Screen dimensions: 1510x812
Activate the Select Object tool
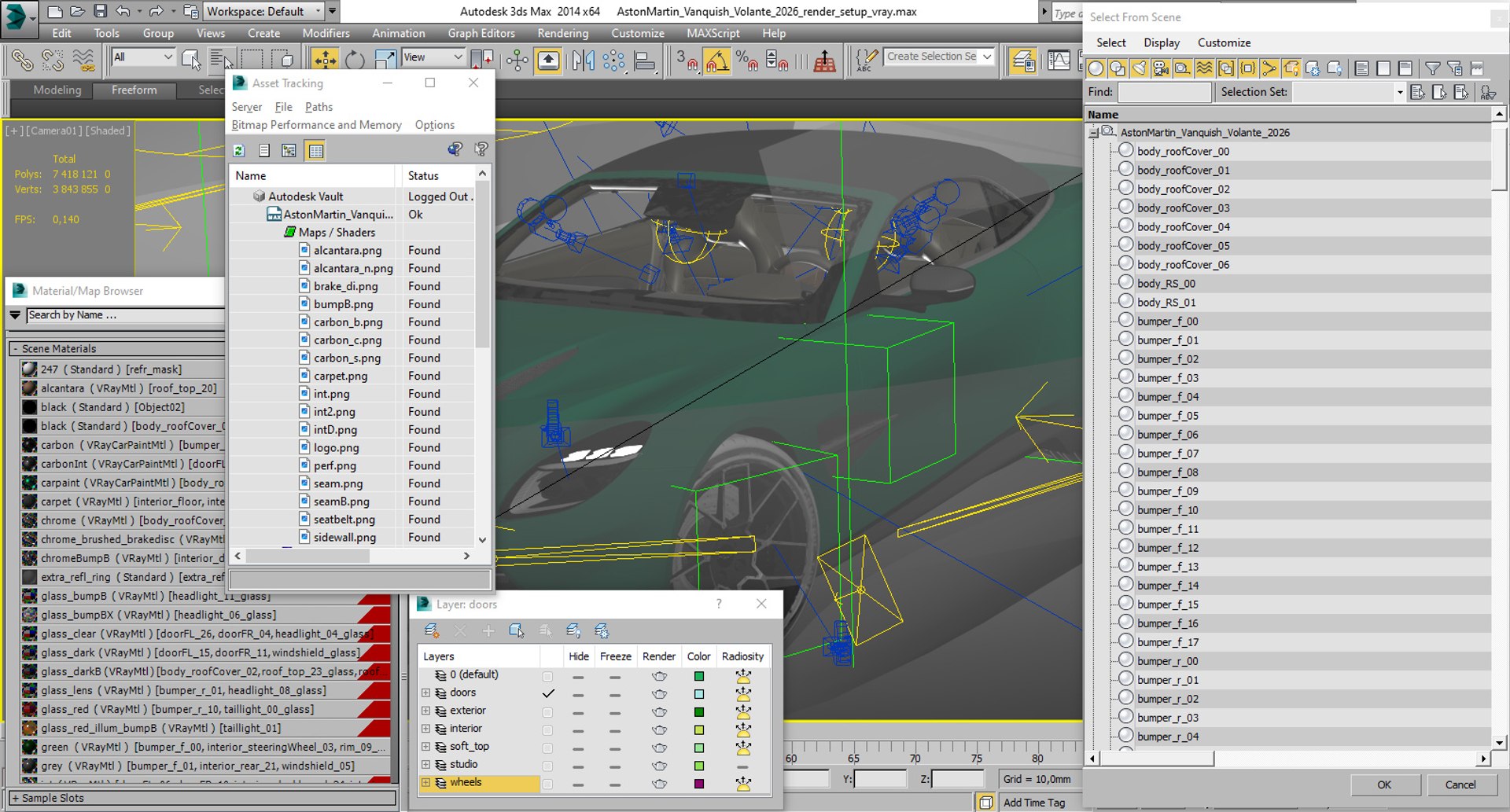(190, 60)
